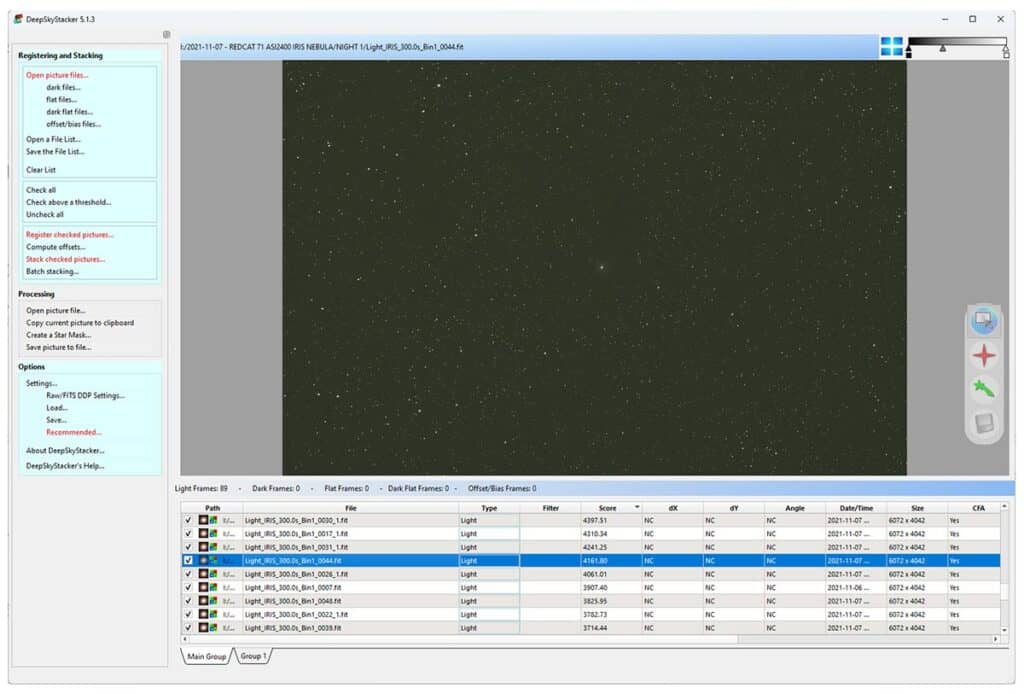This screenshot has width=1024, height=694.
Task: Click the blue four-panel grid icon
Action: pyautogui.click(x=890, y=46)
